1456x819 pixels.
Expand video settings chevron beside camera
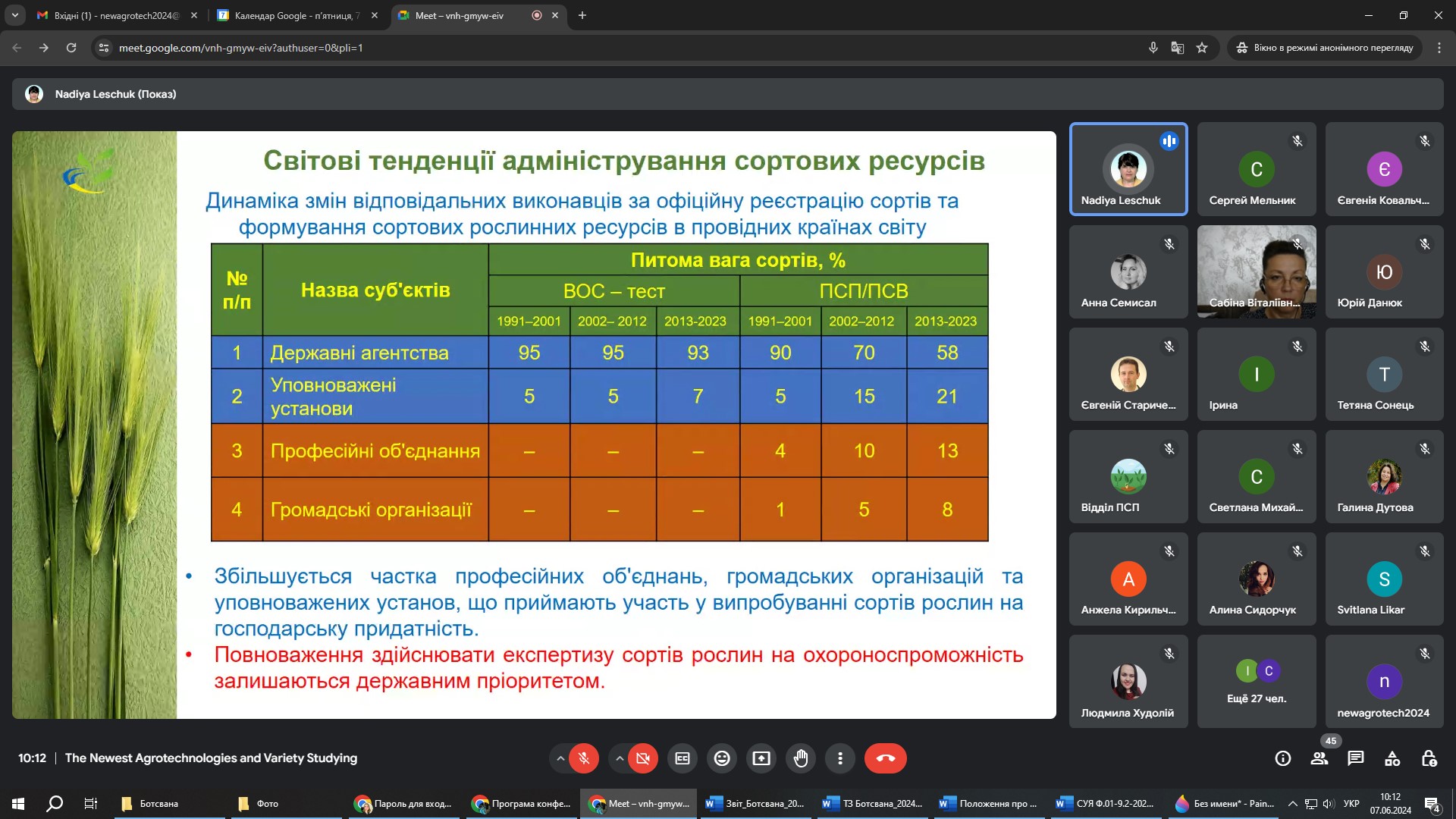pyautogui.click(x=620, y=758)
